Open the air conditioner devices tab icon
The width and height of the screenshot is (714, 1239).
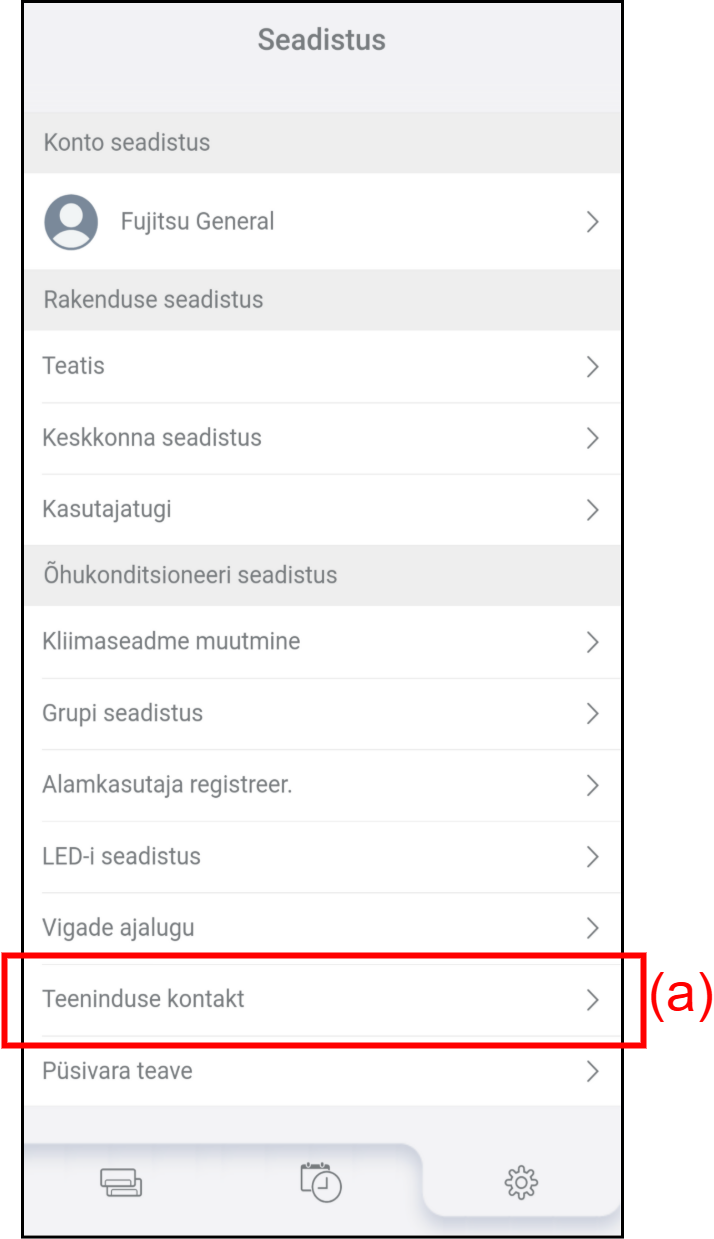(x=121, y=1182)
